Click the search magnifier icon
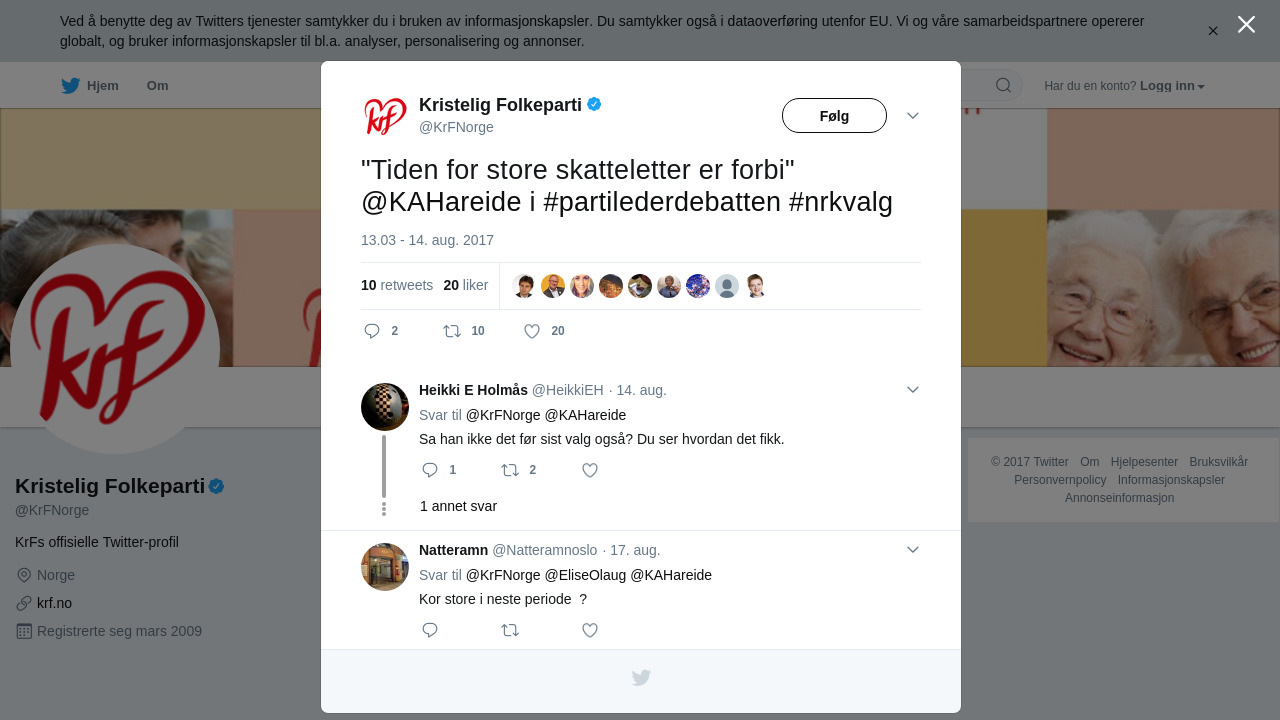This screenshot has height=720, width=1280. click(1004, 85)
